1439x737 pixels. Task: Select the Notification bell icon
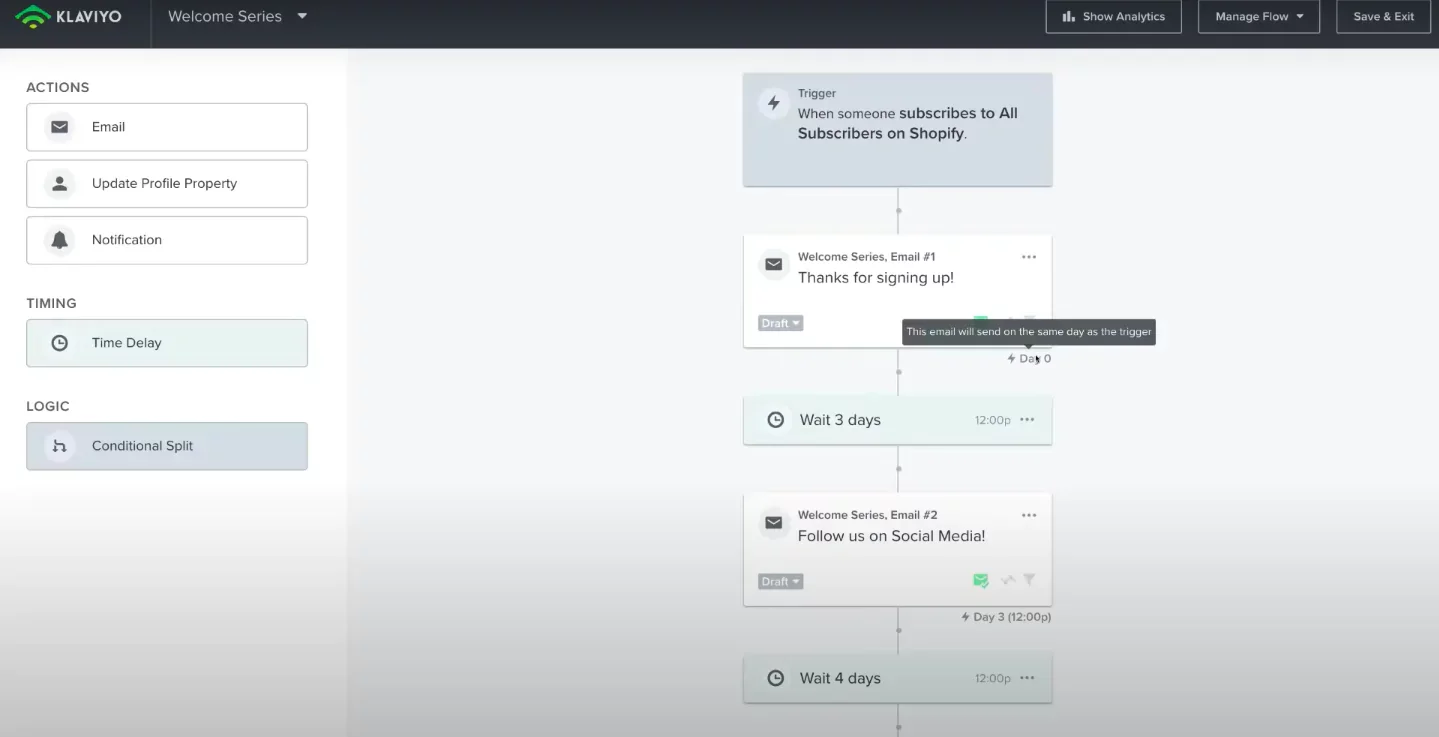60,240
